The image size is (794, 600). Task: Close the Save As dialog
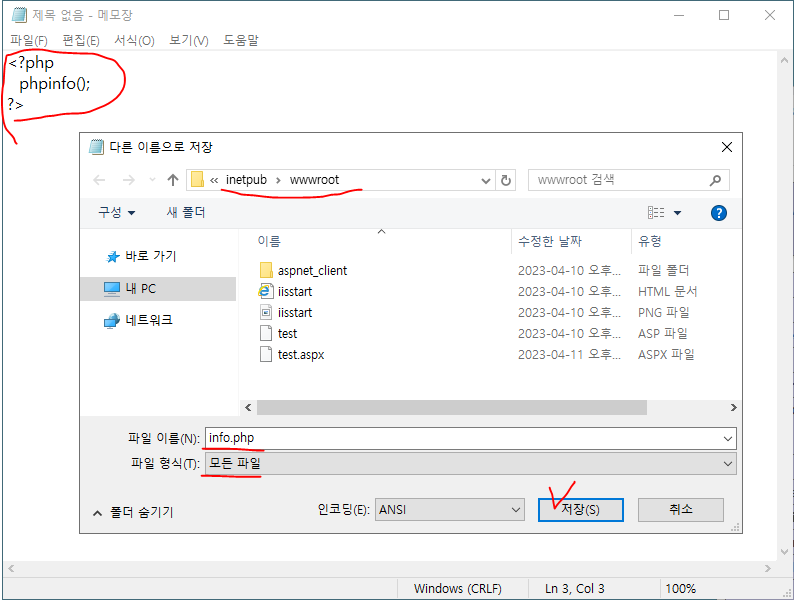click(727, 147)
